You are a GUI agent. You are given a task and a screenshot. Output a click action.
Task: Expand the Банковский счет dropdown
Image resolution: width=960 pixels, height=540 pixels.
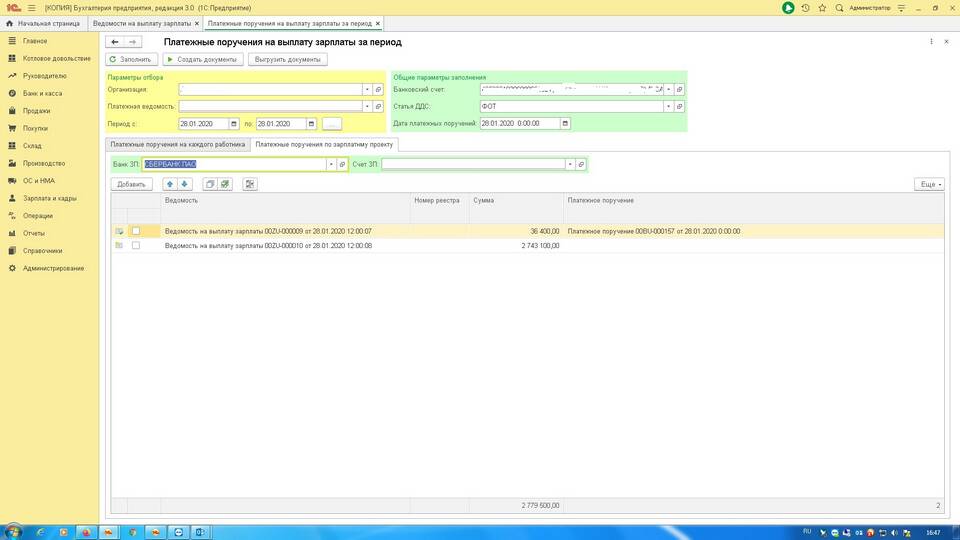(x=669, y=89)
